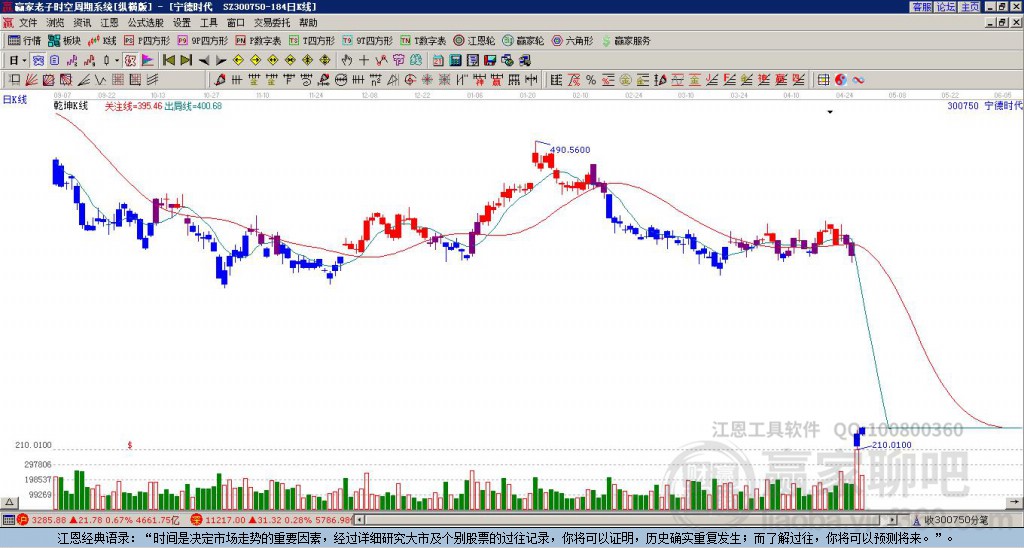Viewport: 1024px width, 548px height.
Task: Open the 江恩 menu
Action: tap(109, 23)
